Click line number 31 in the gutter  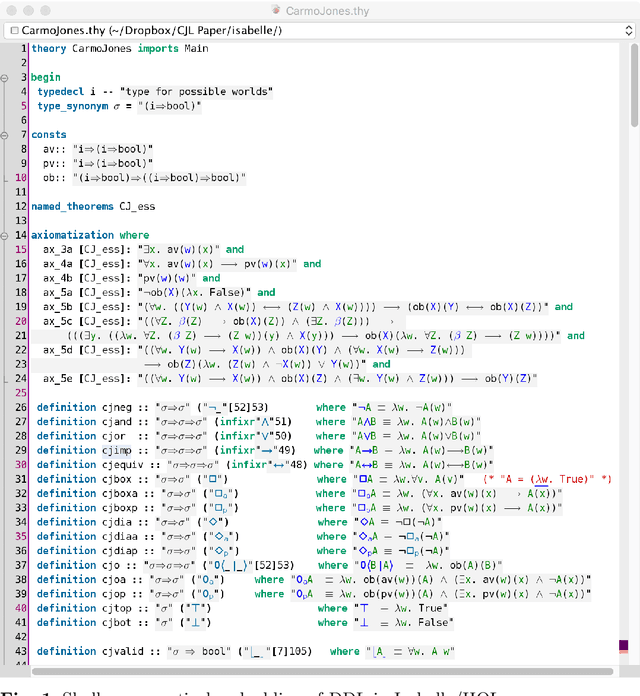[20, 479]
